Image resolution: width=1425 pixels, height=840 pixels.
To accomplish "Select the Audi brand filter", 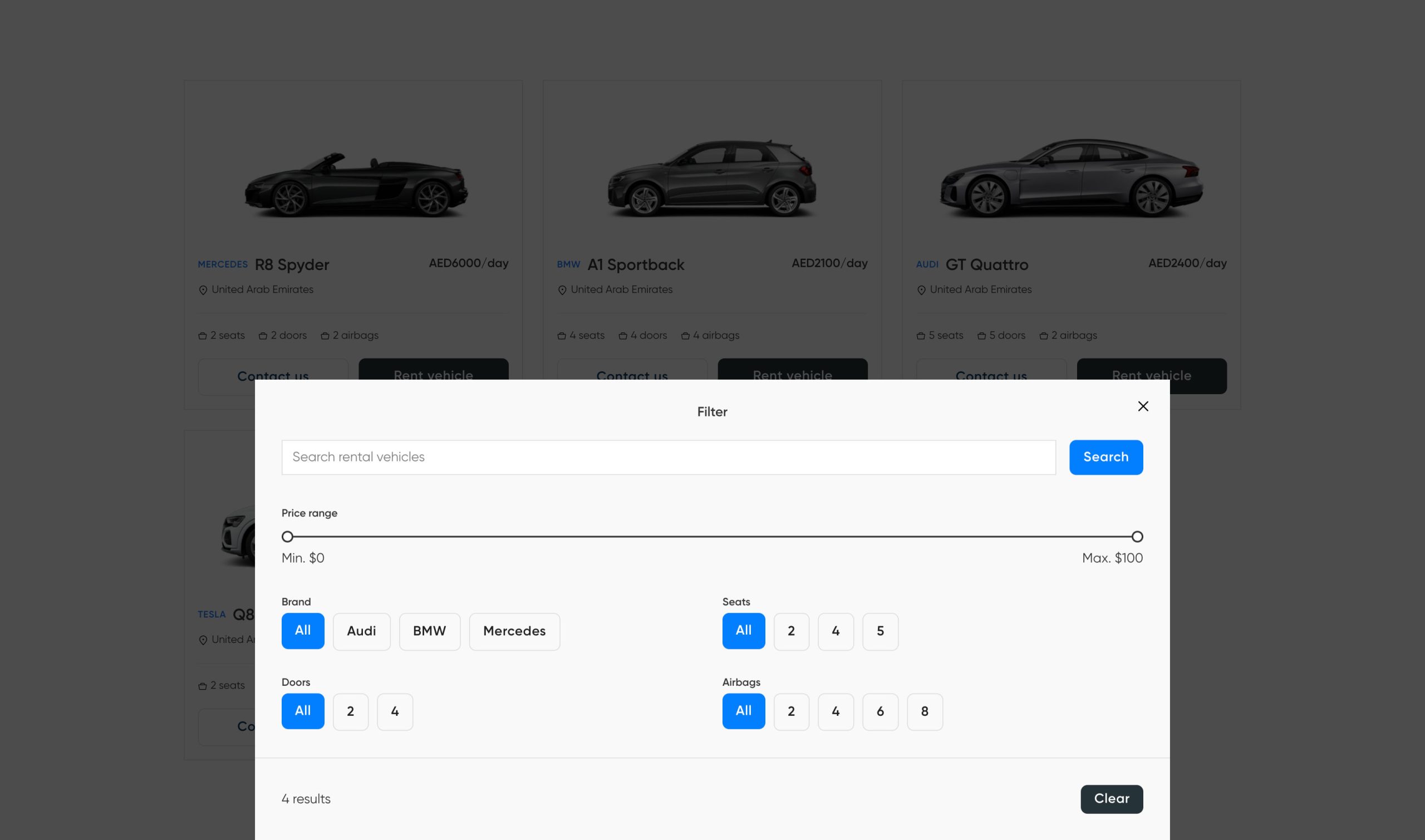I will (361, 631).
